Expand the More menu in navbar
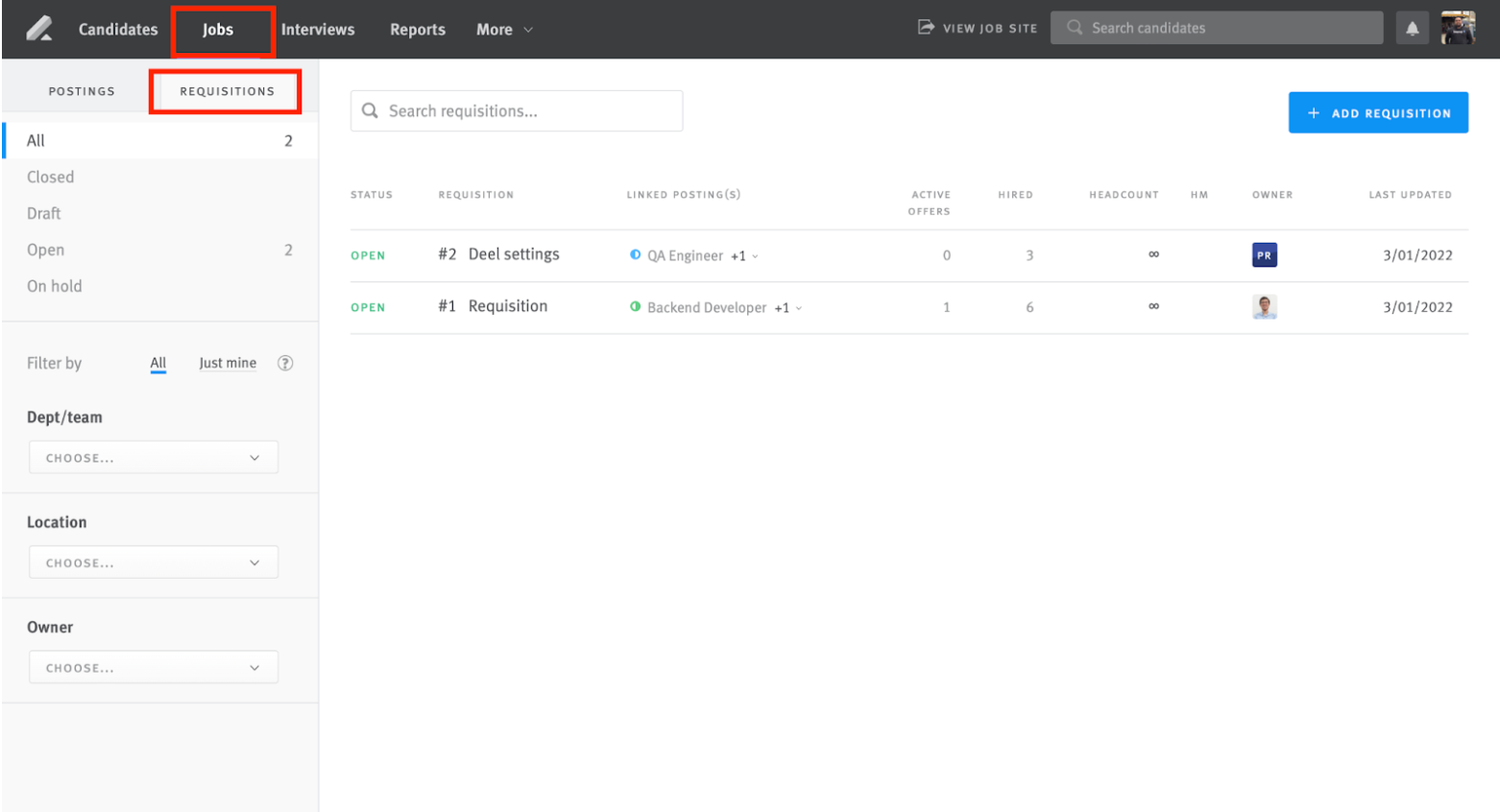This screenshot has height=812, width=1500. 504,30
